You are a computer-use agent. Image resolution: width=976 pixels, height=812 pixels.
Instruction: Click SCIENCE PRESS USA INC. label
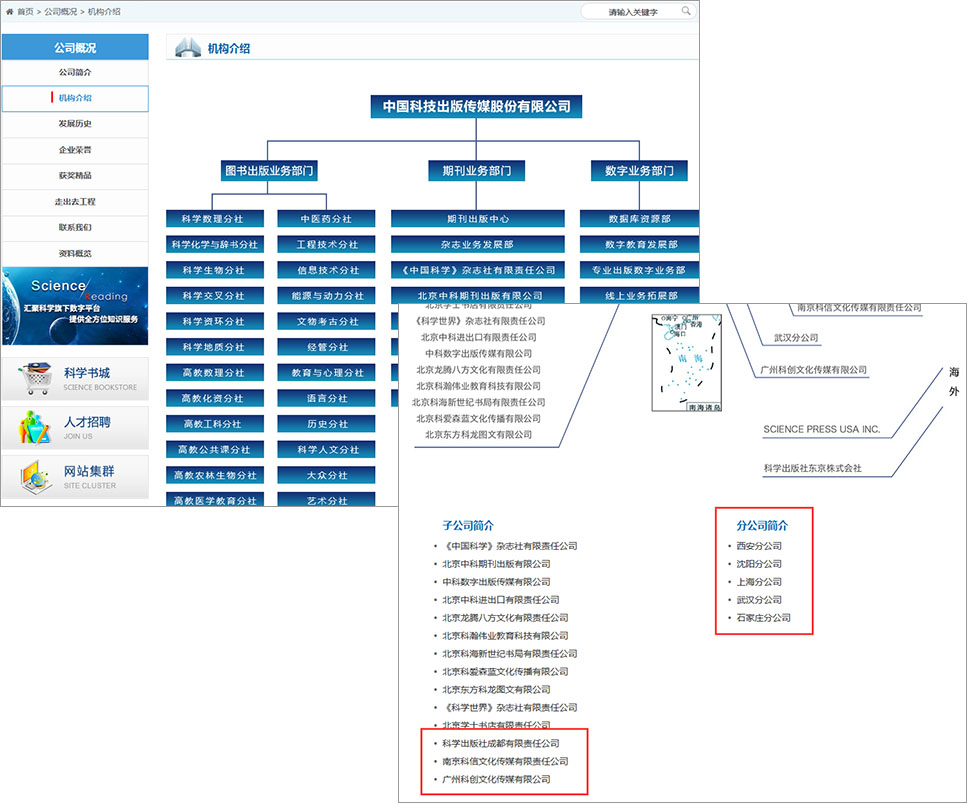822,429
